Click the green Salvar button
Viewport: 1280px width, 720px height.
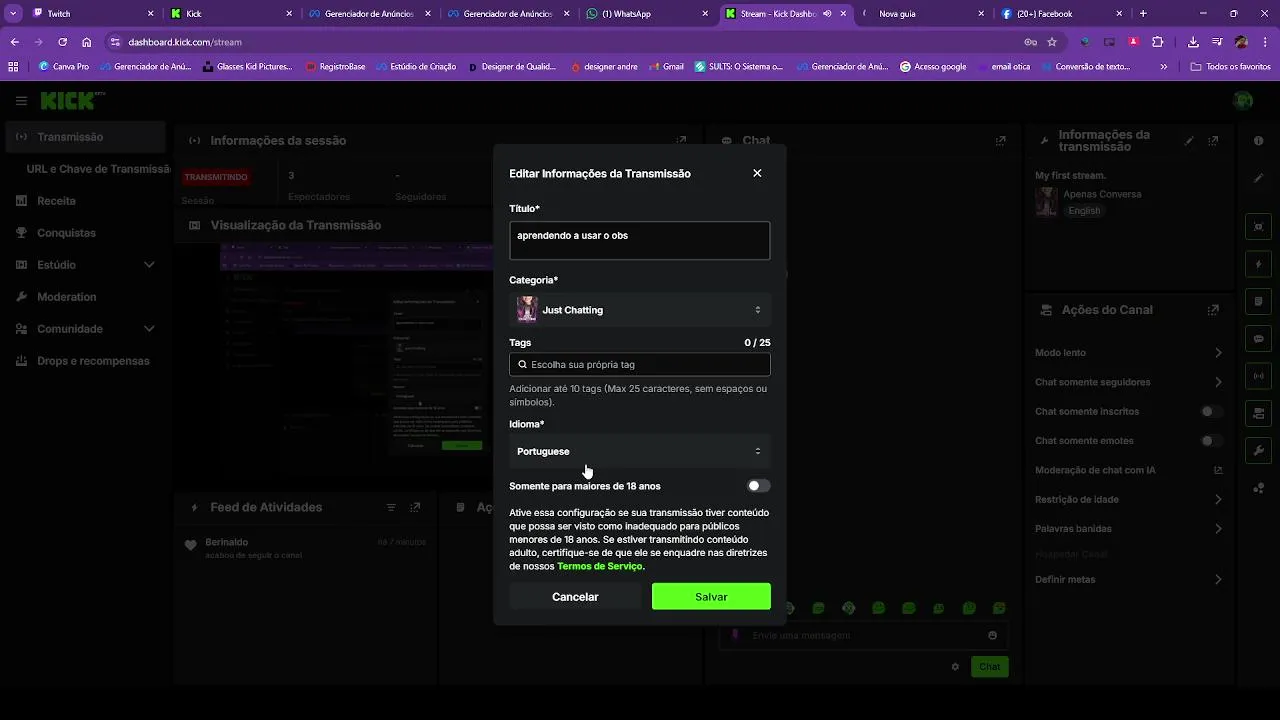(711, 597)
